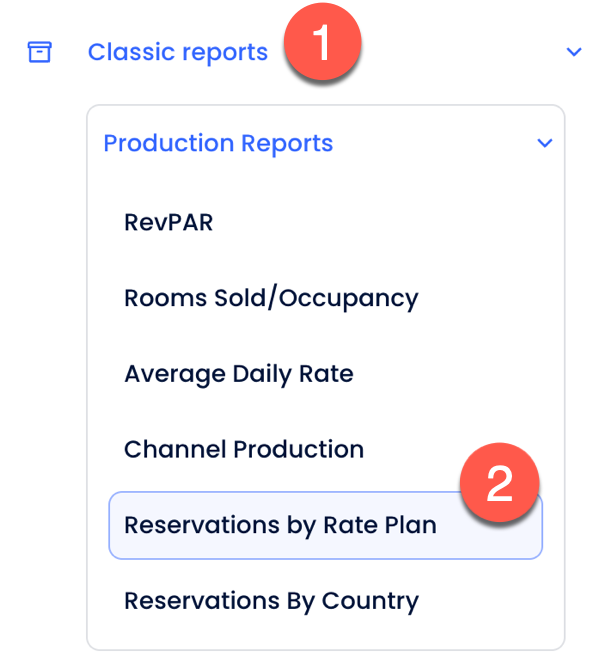Click the Production Reports heading label
600x670 pixels.
218,143
